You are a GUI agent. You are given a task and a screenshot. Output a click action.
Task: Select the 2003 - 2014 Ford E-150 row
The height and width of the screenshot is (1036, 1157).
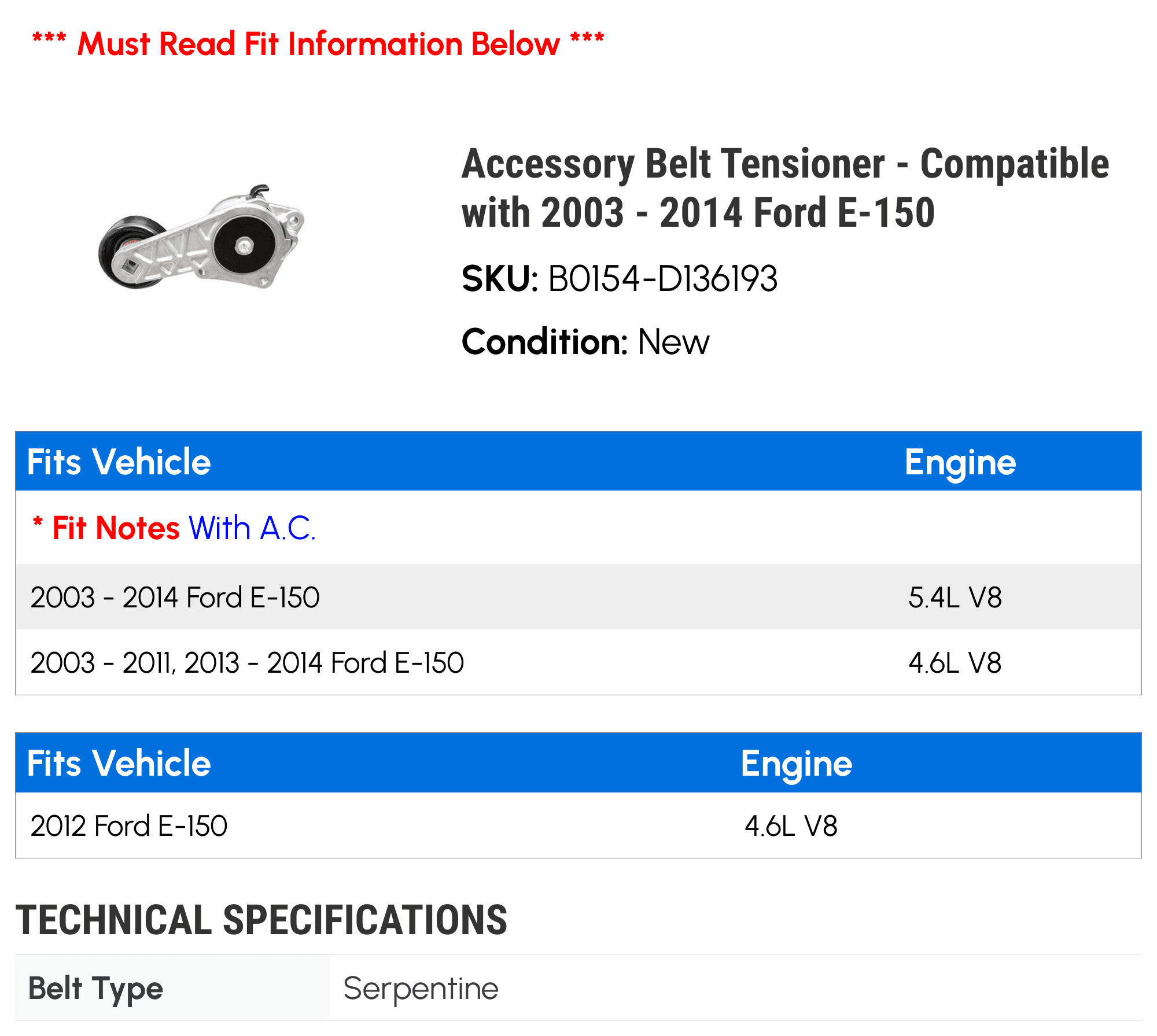tap(578, 597)
